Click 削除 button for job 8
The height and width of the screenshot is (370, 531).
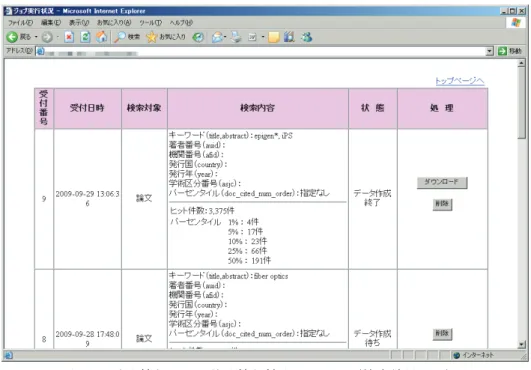point(442,334)
